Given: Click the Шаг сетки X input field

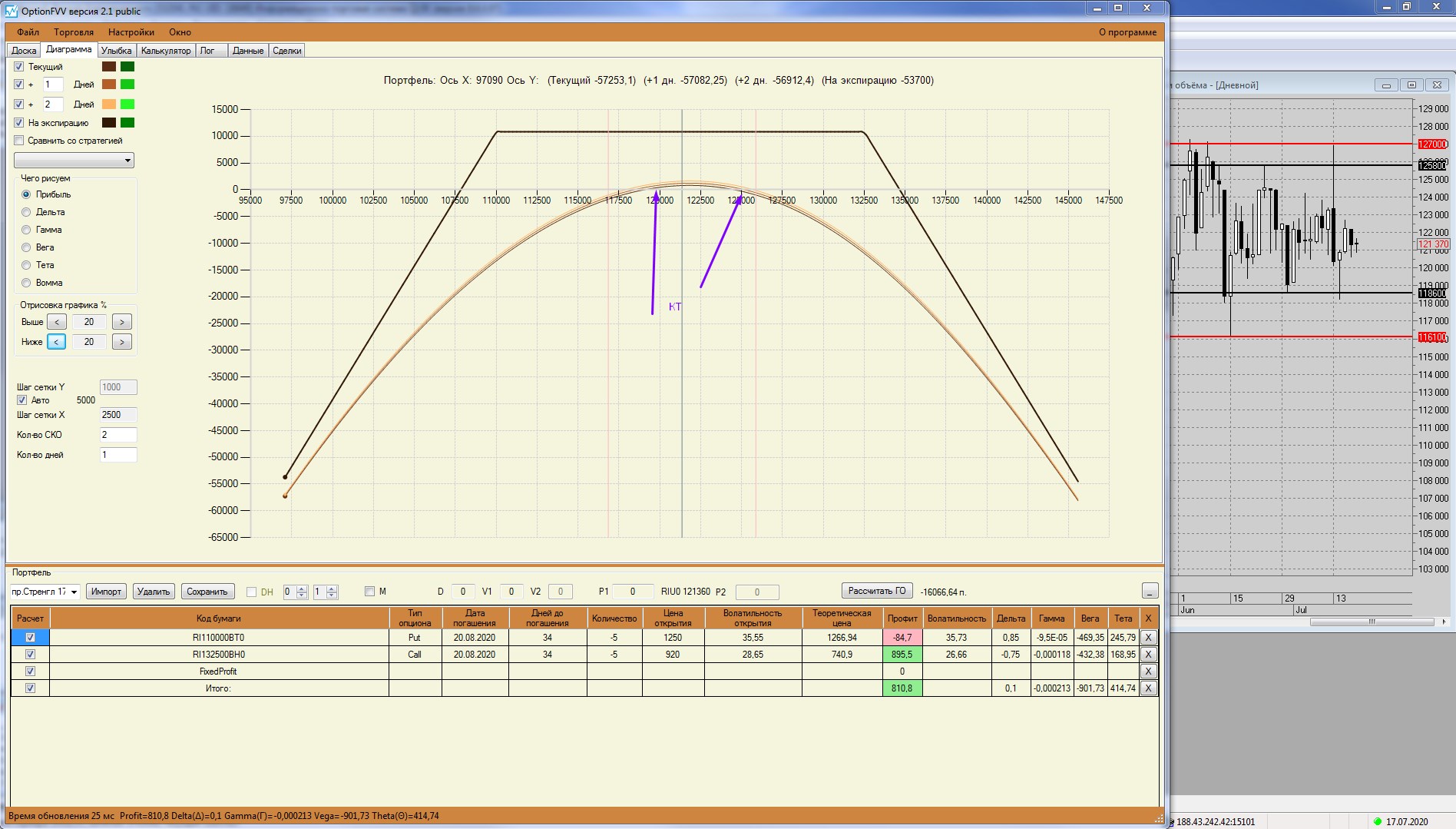Looking at the screenshot, I should [x=118, y=415].
